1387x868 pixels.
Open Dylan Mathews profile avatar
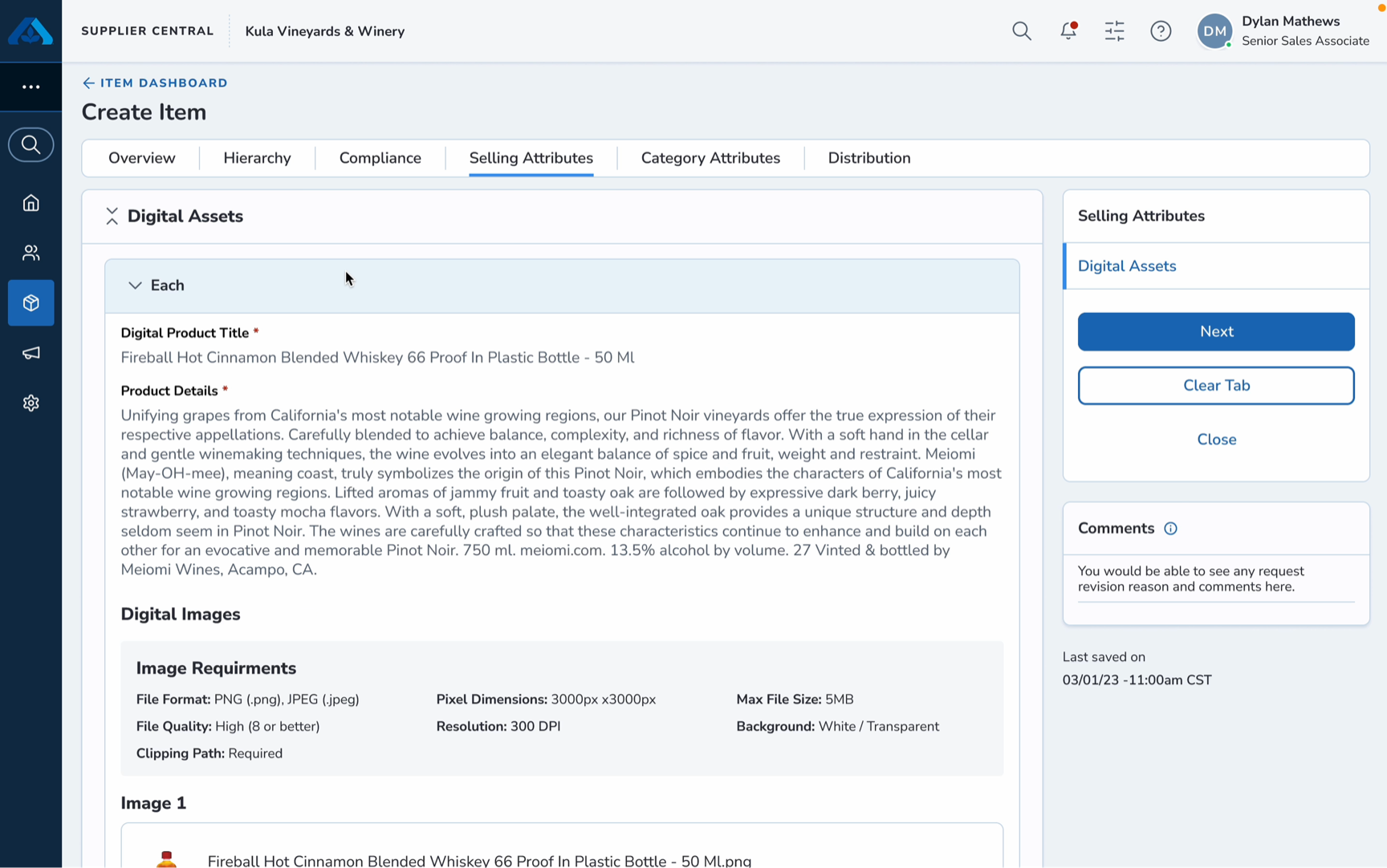click(1214, 31)
